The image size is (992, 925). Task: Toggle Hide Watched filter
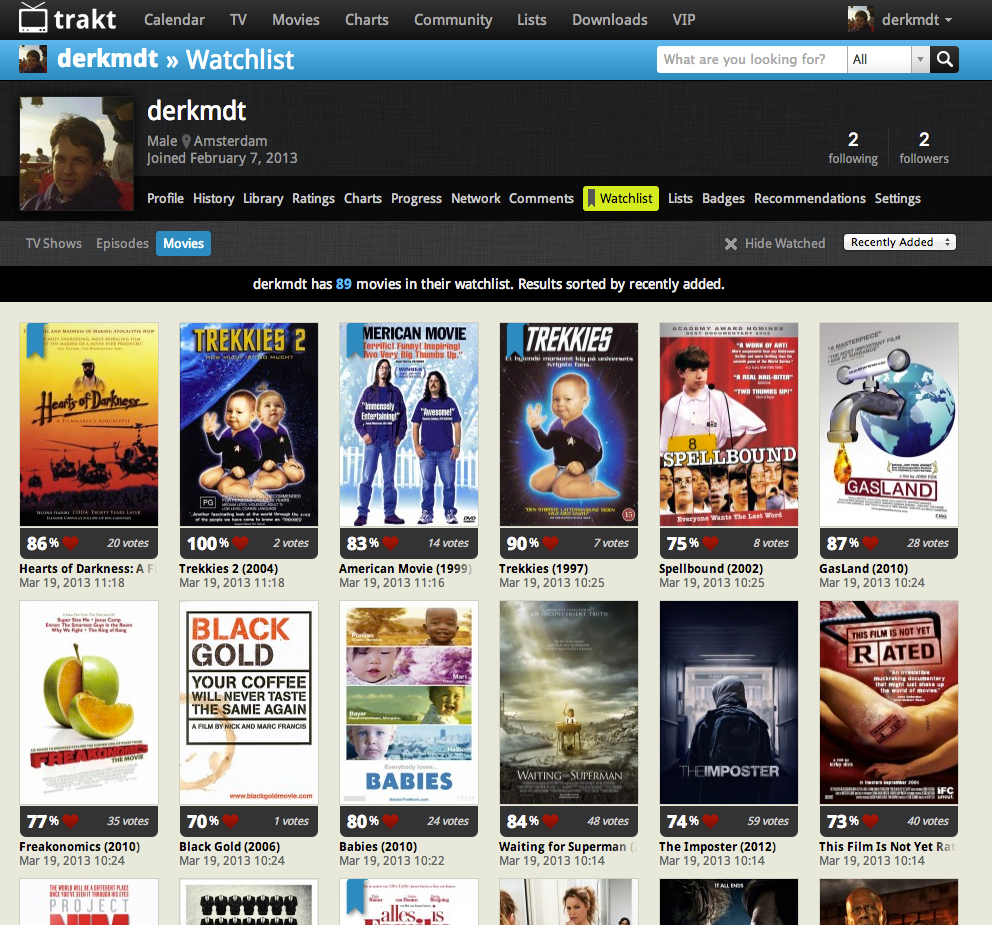coord(775,244)
